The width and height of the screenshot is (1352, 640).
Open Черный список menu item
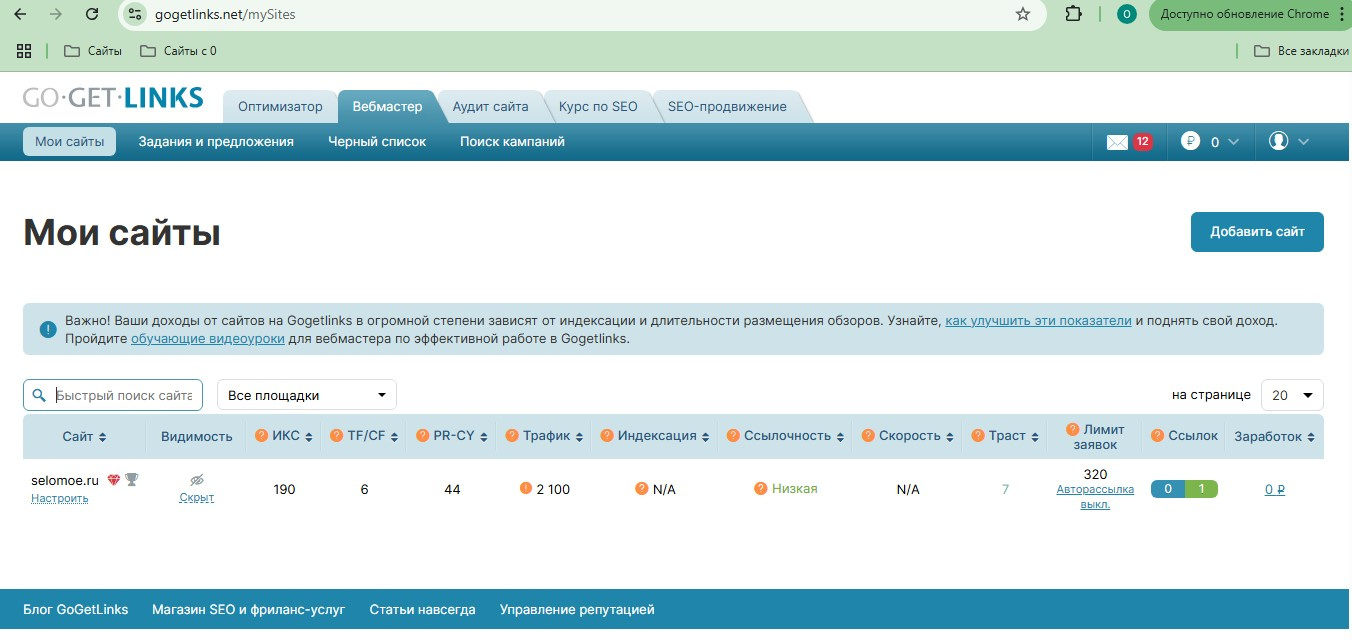[377, 142]
